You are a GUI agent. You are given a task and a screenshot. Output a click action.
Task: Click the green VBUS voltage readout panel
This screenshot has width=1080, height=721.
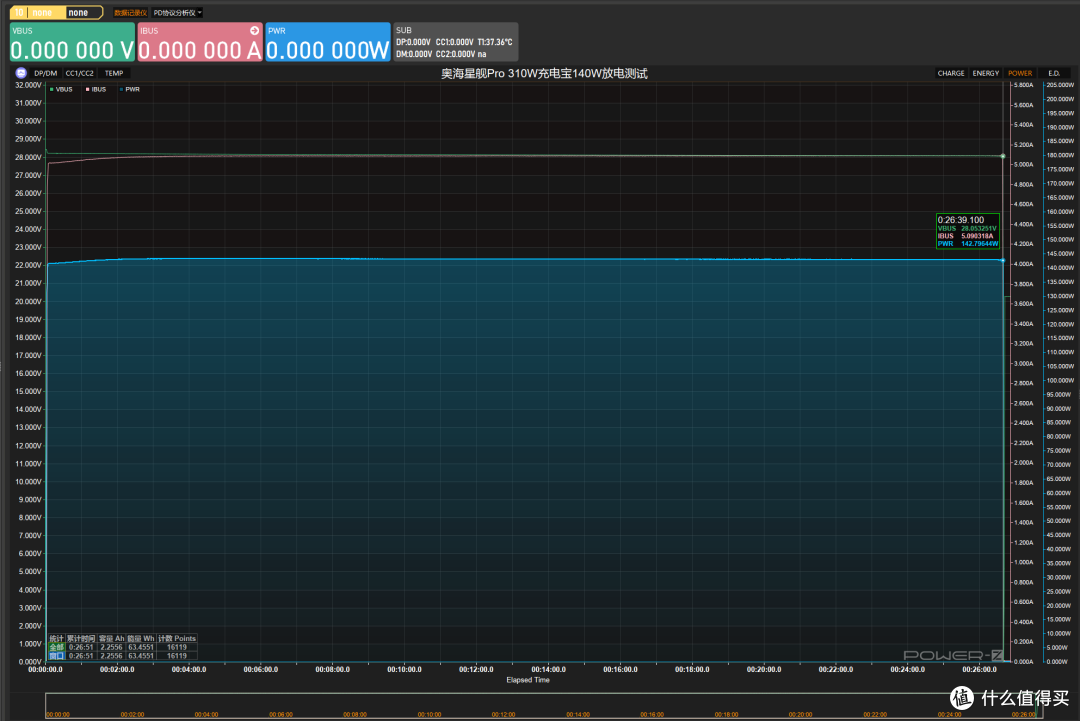(72, 43)
